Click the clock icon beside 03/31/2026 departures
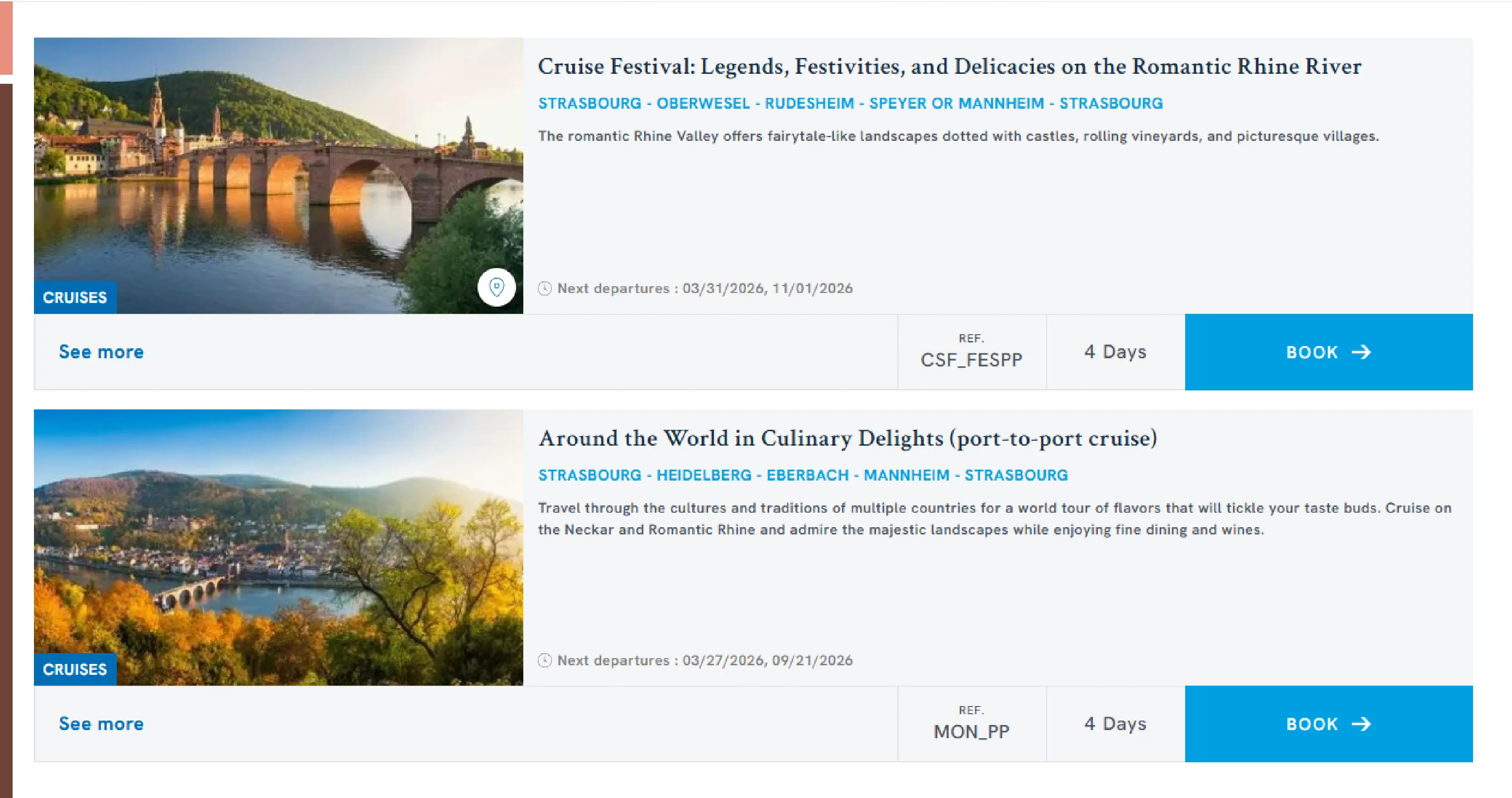This screenshot has height=798, width=1512. pyautogui.click(x=545, y=288)
